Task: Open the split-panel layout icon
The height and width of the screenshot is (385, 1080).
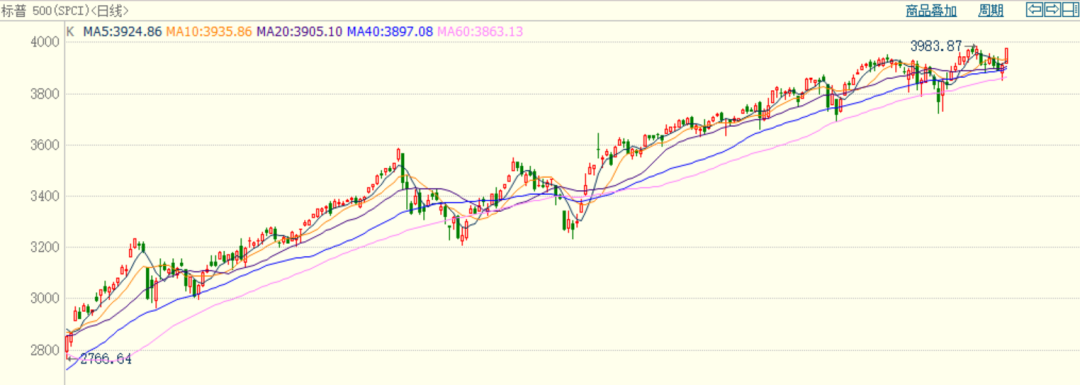Action: click(x=1070, y=10)
